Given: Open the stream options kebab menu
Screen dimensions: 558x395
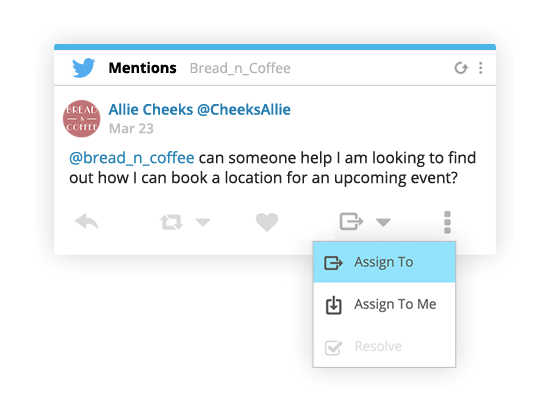Looking at the screenshot, I should click(x=481, y=68).
